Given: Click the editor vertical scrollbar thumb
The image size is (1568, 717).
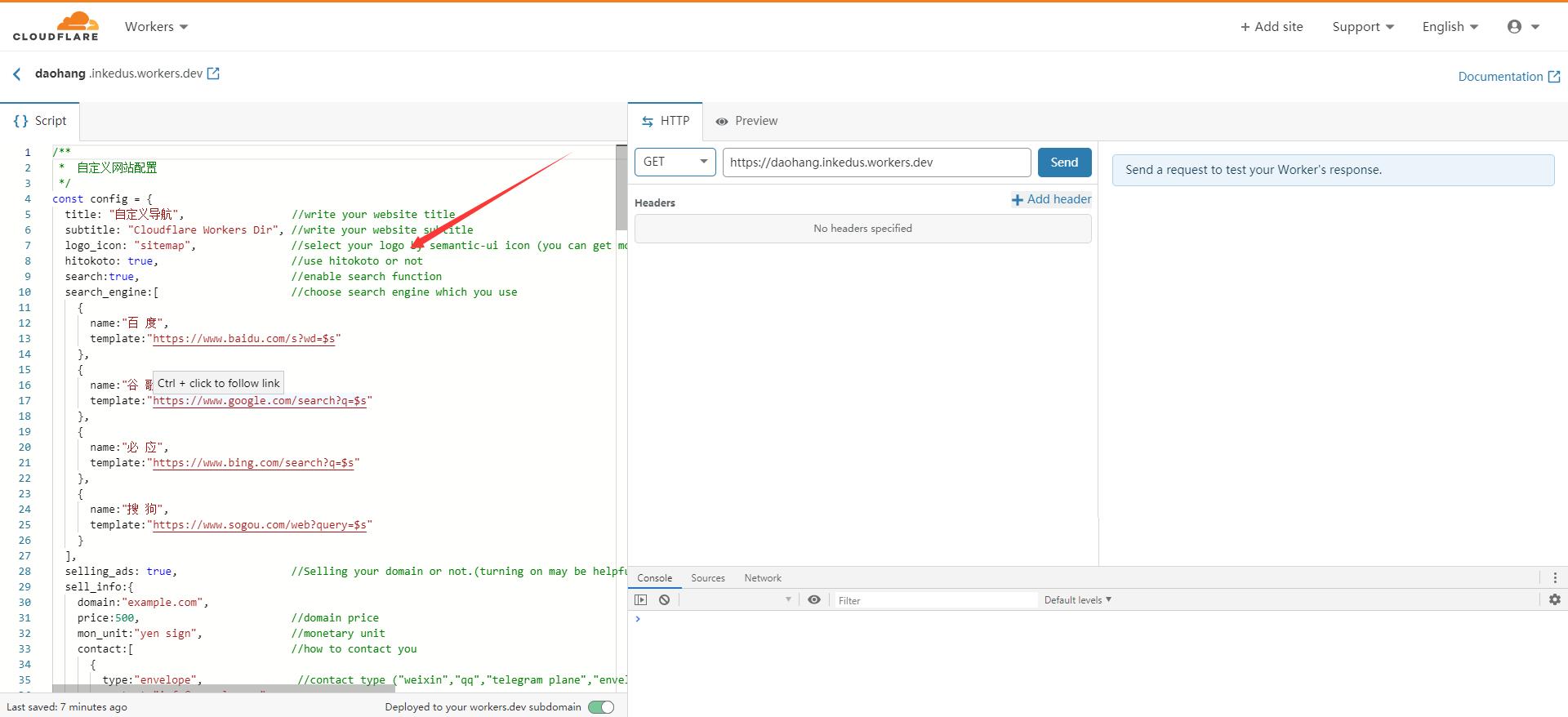Looking at the screenshot, I should click(x=621, y=188).
